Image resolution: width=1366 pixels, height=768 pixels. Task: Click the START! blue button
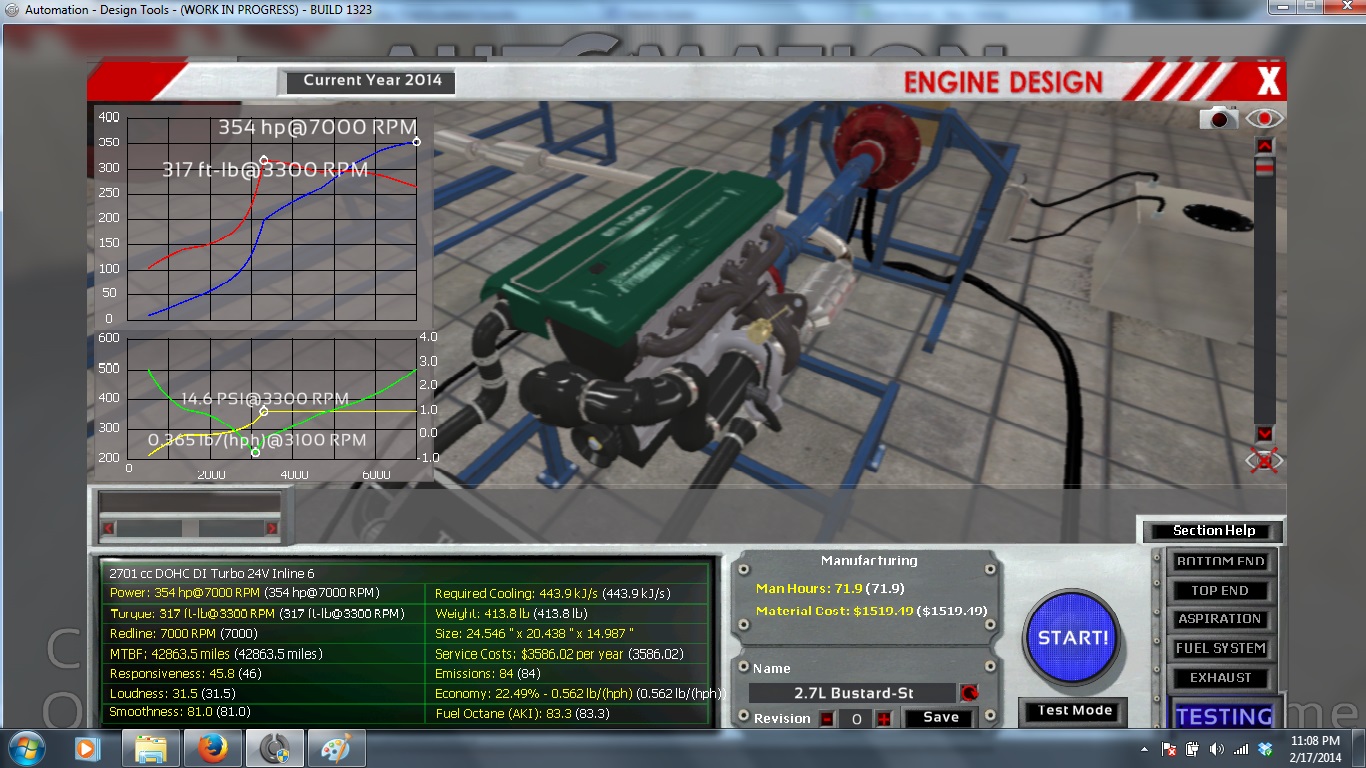[x=1072, y=637]
